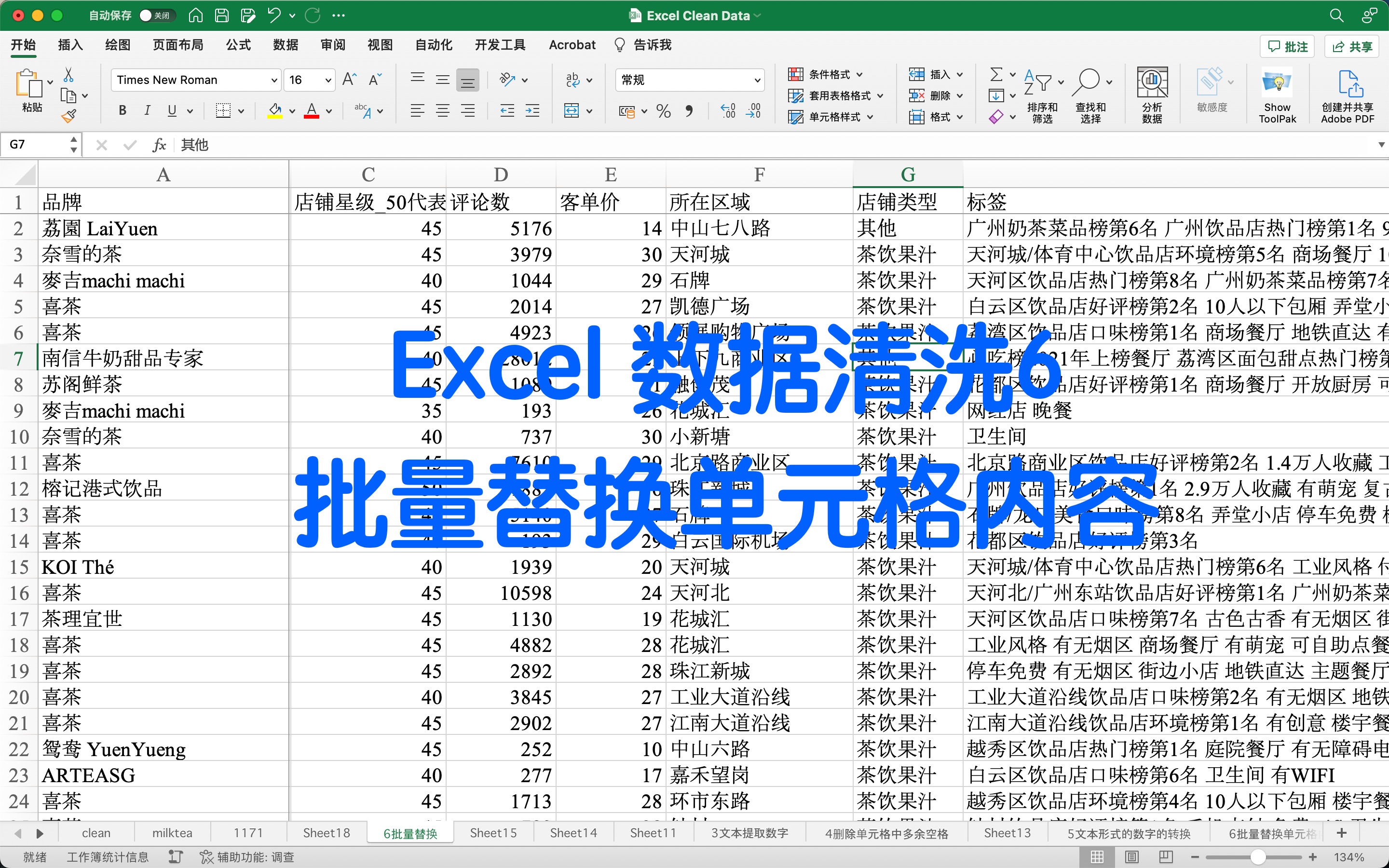Open the Analyze Data tool

click(x=1152, y=95)
